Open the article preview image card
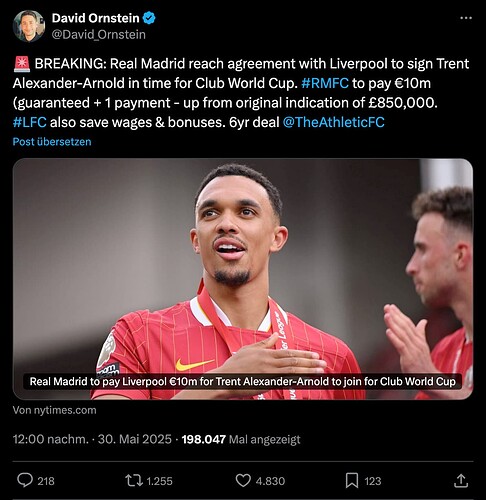This screenshot has width=486, height=500. 243,279
